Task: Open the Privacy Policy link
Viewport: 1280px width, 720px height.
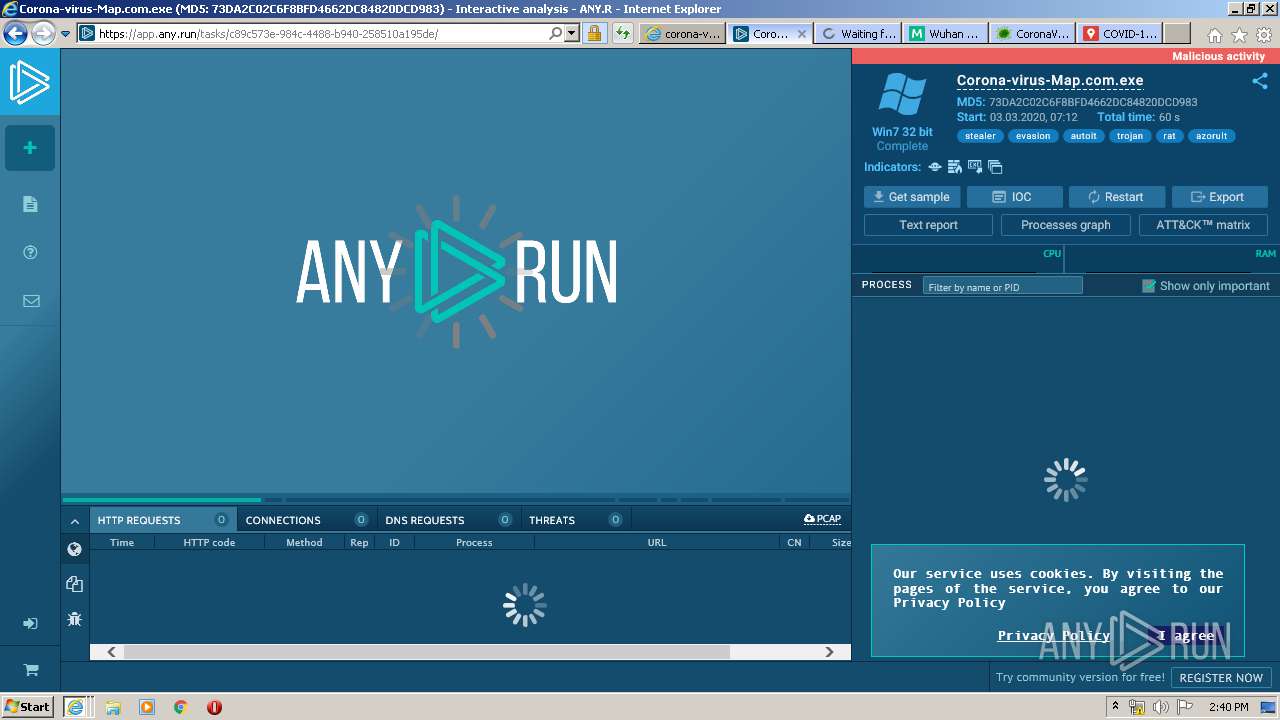Action: 1054,635
